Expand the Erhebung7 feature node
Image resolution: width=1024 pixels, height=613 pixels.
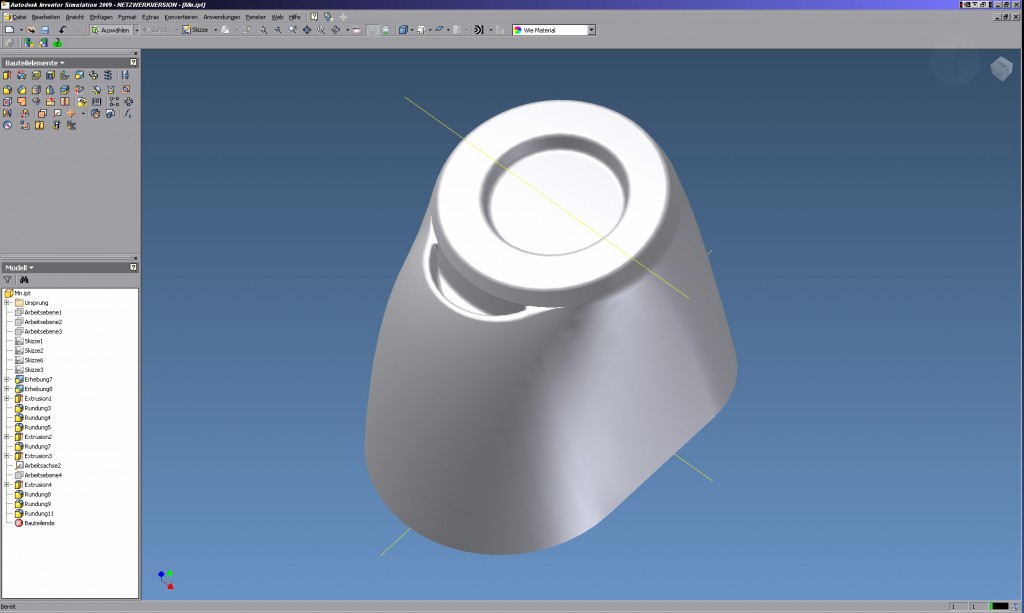(8, 380)
